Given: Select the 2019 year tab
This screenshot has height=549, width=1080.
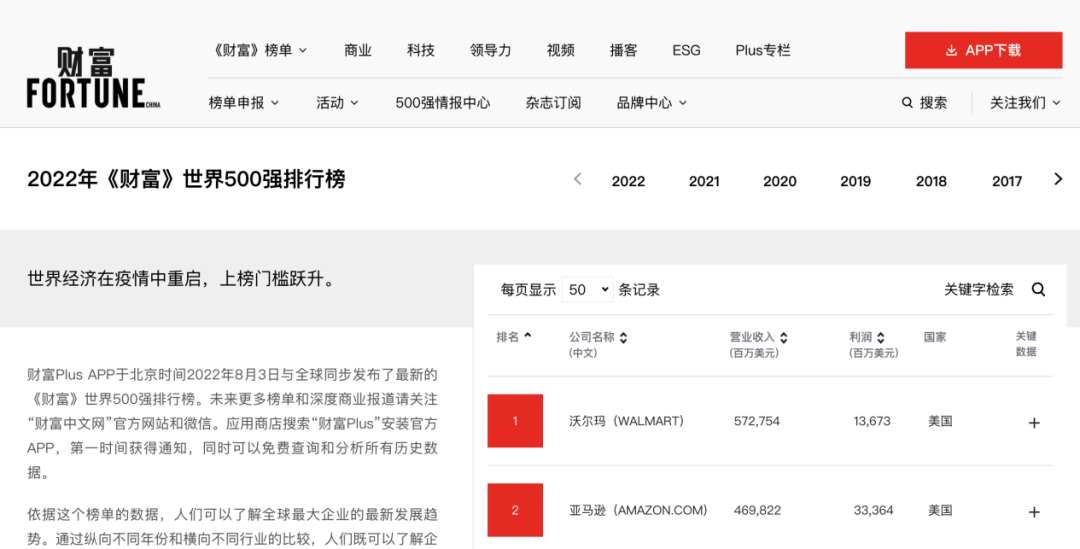Looking at the screenshot, I should click(x=855, y=181).
